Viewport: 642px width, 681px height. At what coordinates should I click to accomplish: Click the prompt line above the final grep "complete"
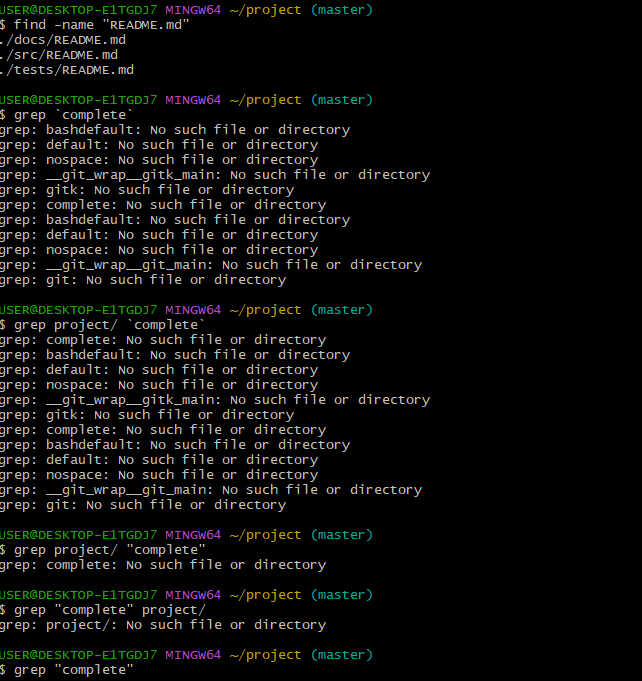pyautogui.click(x=186, y=655)
